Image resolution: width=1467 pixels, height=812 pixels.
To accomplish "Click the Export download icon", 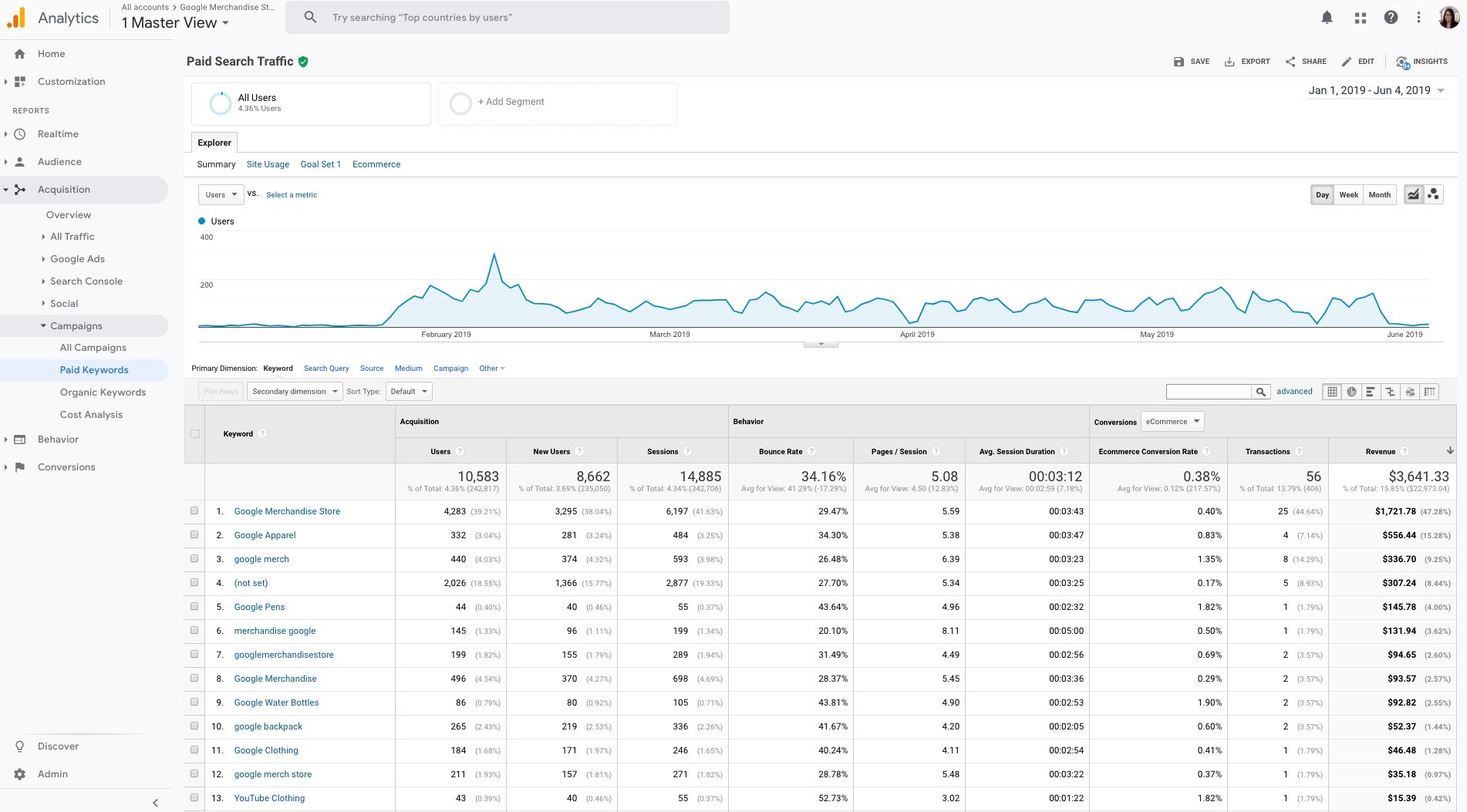I will (x=1229, y=62).
